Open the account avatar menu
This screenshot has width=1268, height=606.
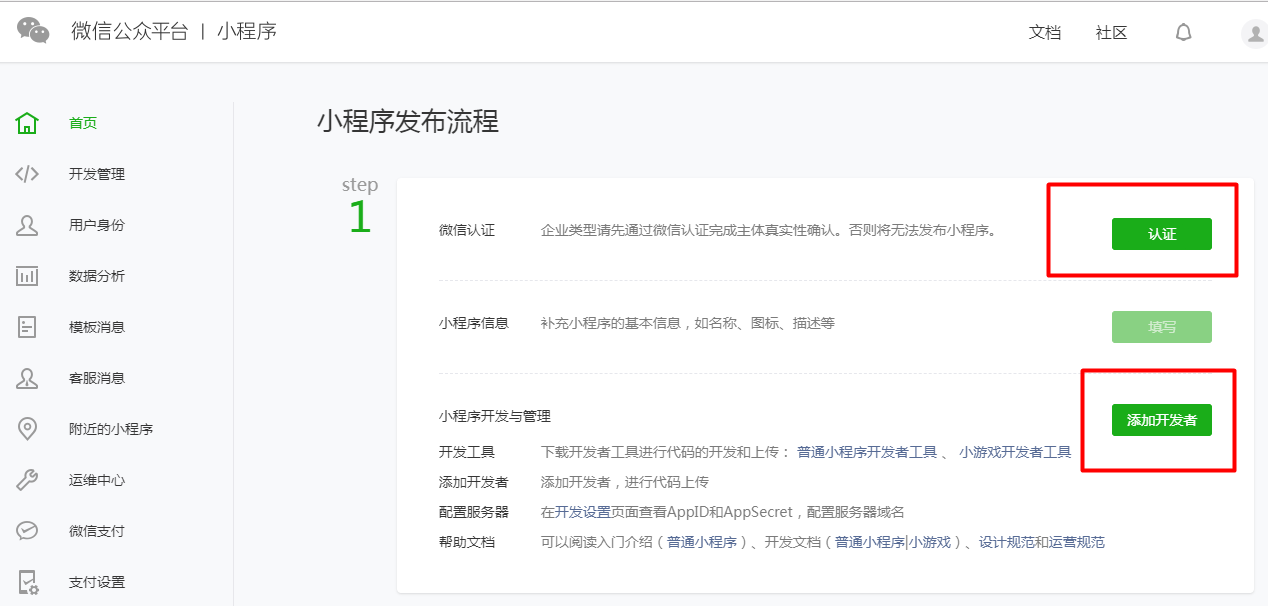coord(1254,33)
